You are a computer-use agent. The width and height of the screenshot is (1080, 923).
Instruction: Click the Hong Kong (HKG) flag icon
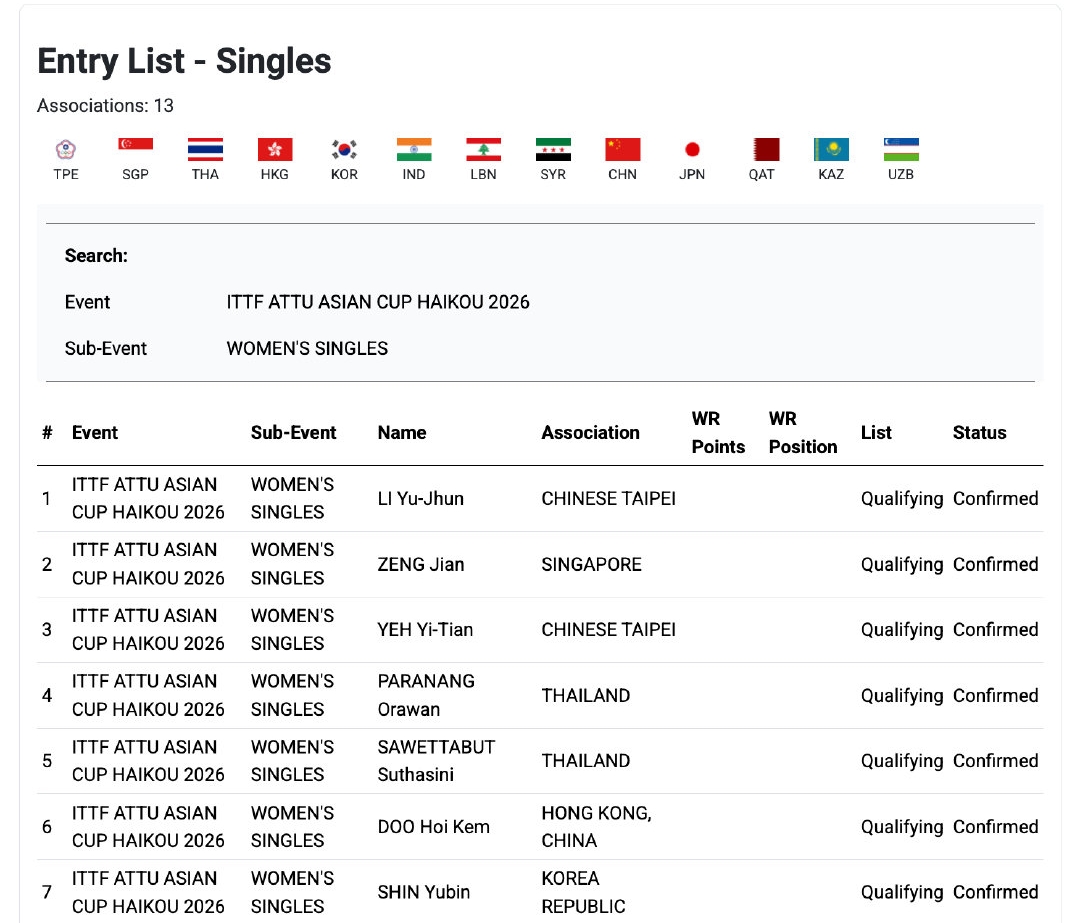[275, 150]
